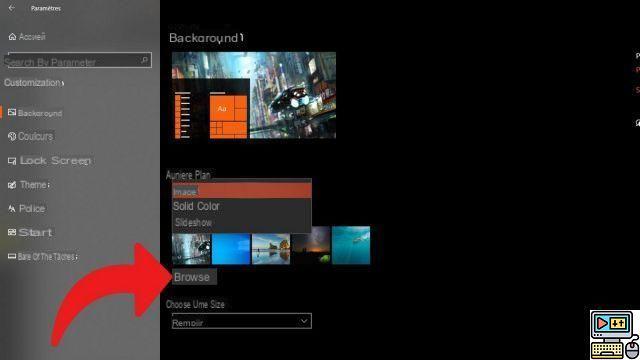
Task: Open the Remplir fit size dropdown
Action: pyautogui.click(x=242, y=321)
